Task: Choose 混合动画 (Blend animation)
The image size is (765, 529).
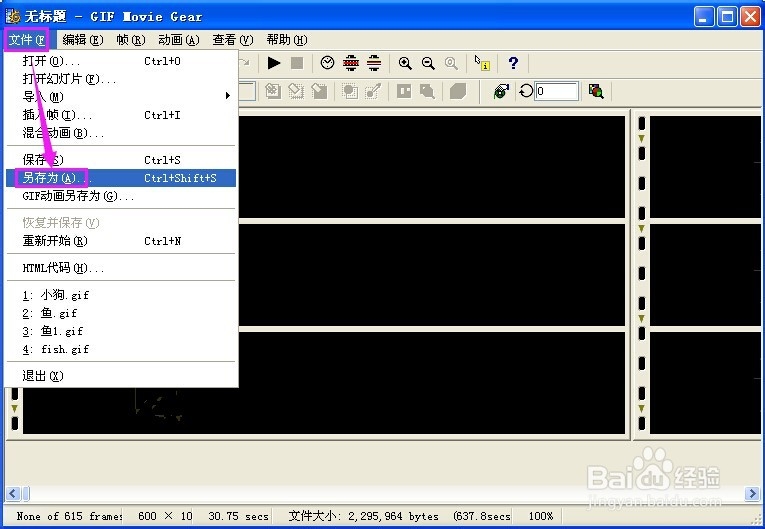Action: coord(121,133)
